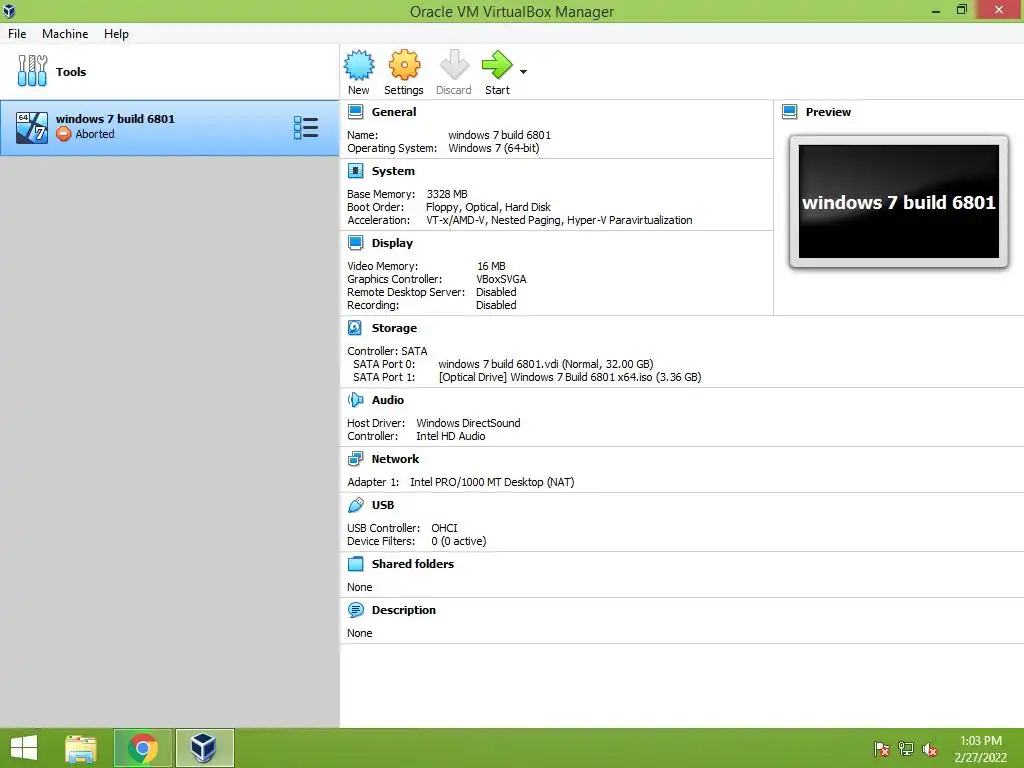Click the Aborted status icon
The image size is (1024, 768).
(63, 134)
